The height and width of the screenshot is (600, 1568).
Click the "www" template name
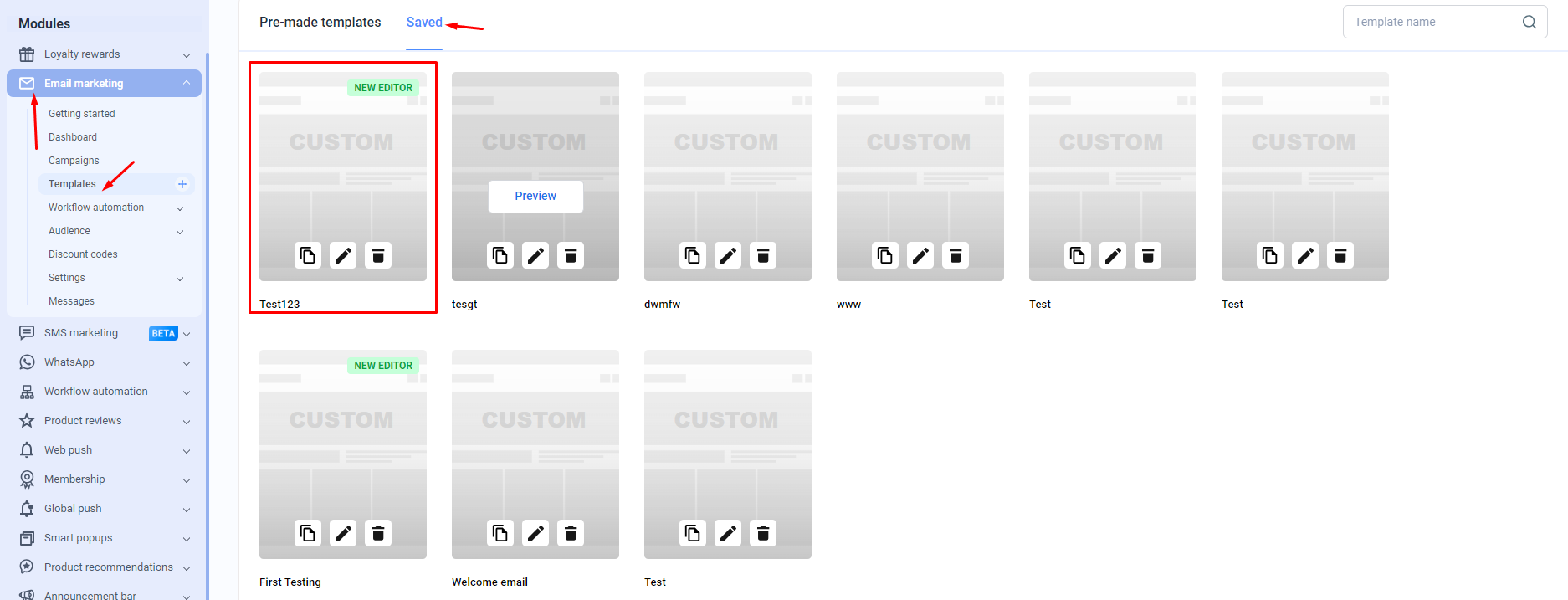pyautogui.click(x=848, y=305)
